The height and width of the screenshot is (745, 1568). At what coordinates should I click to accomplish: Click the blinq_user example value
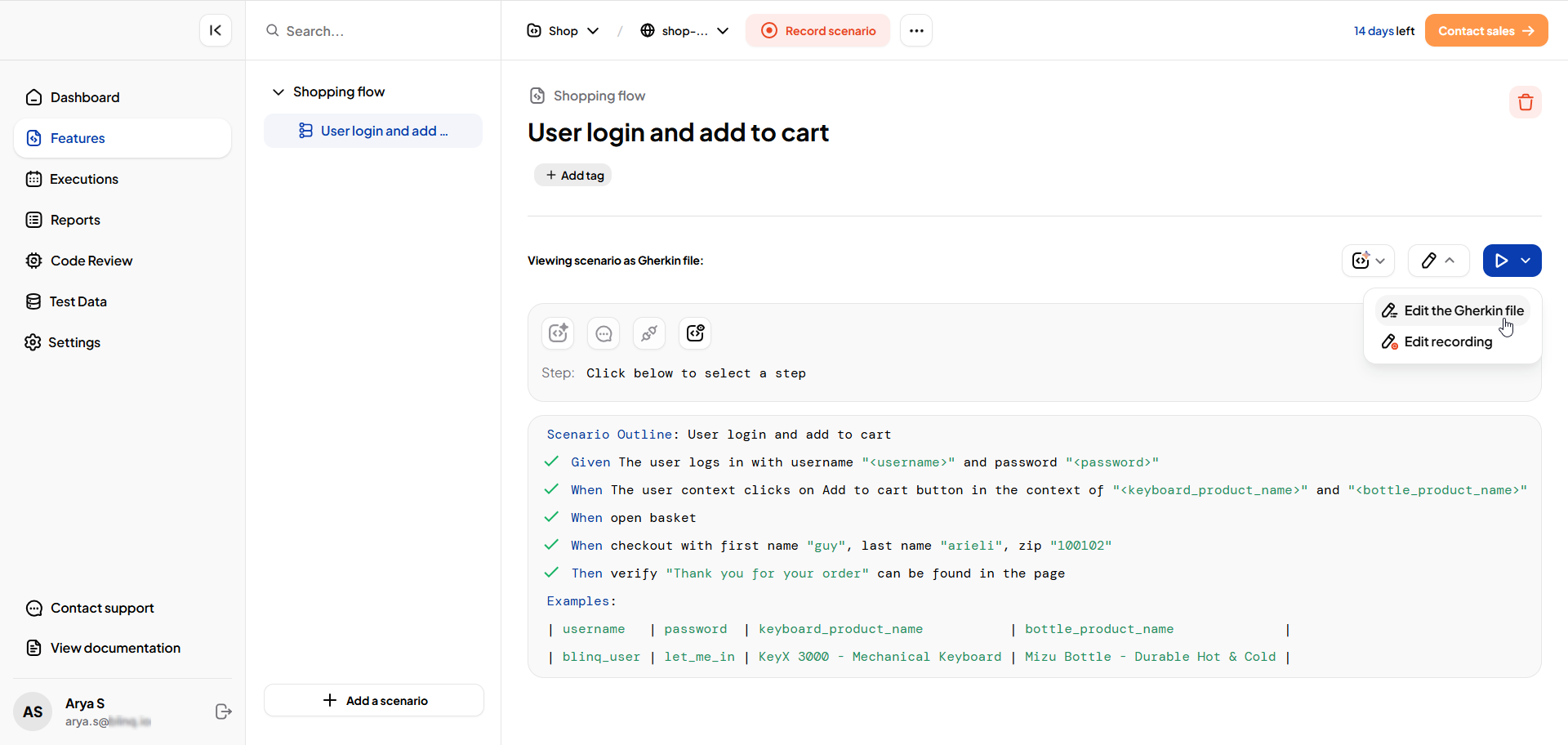coord(601,657)
